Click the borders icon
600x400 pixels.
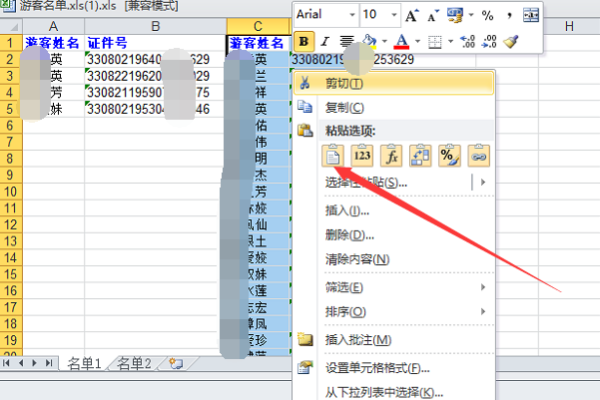[x=435, y=42]
